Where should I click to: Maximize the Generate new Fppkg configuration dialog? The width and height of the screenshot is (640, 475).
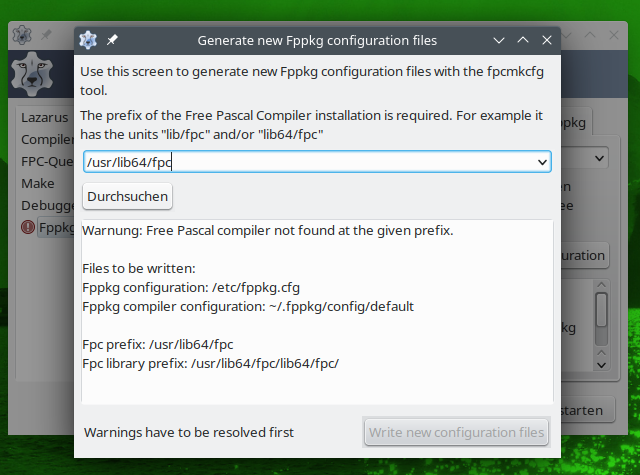tap(523, 40)
